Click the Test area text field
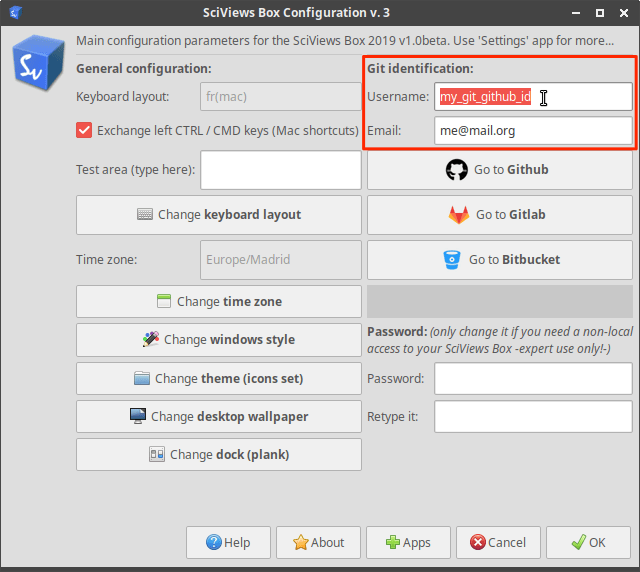640x572 pixels. (281, 170)
